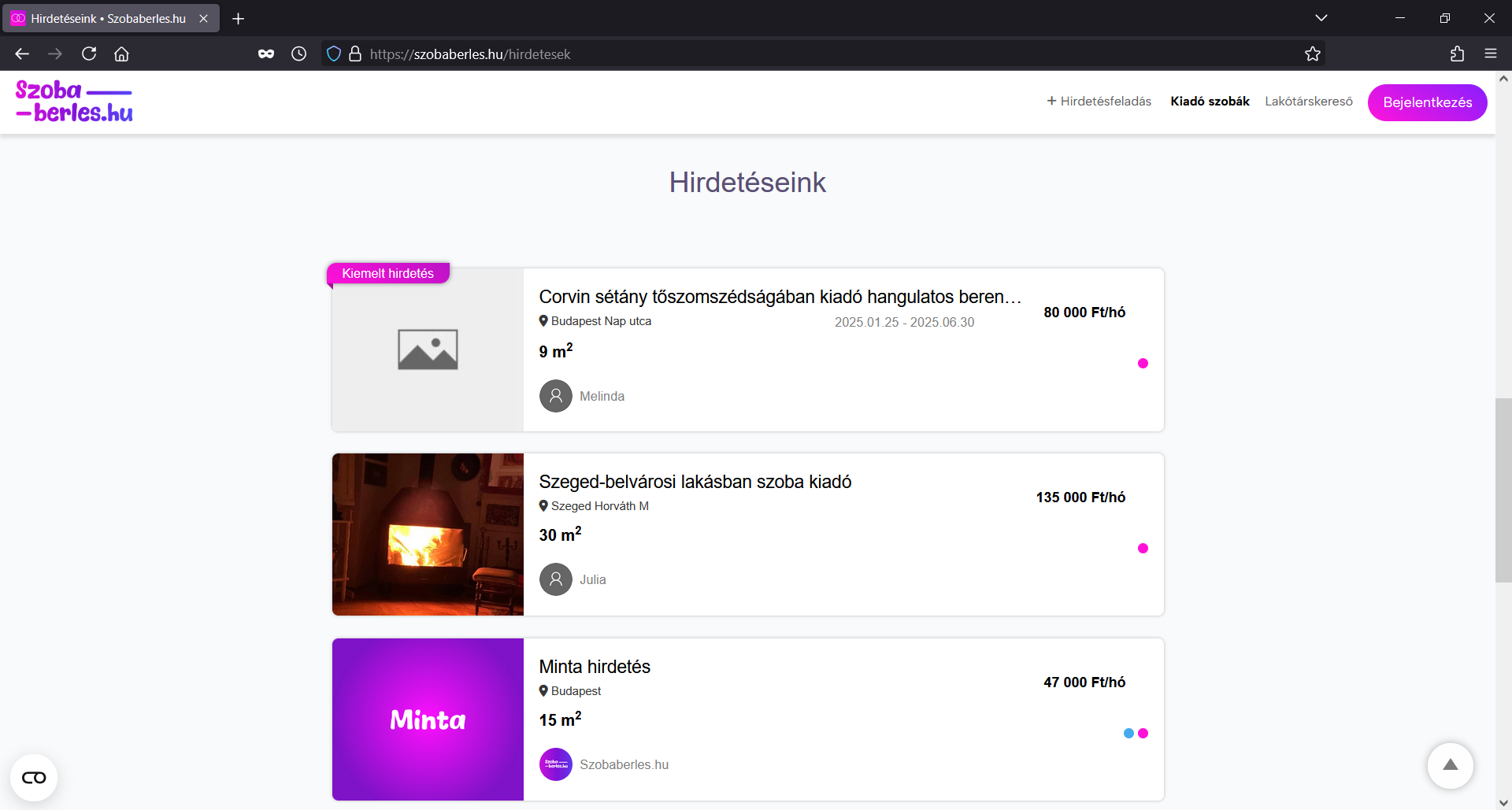Go to browser home page

pos(121,54)
